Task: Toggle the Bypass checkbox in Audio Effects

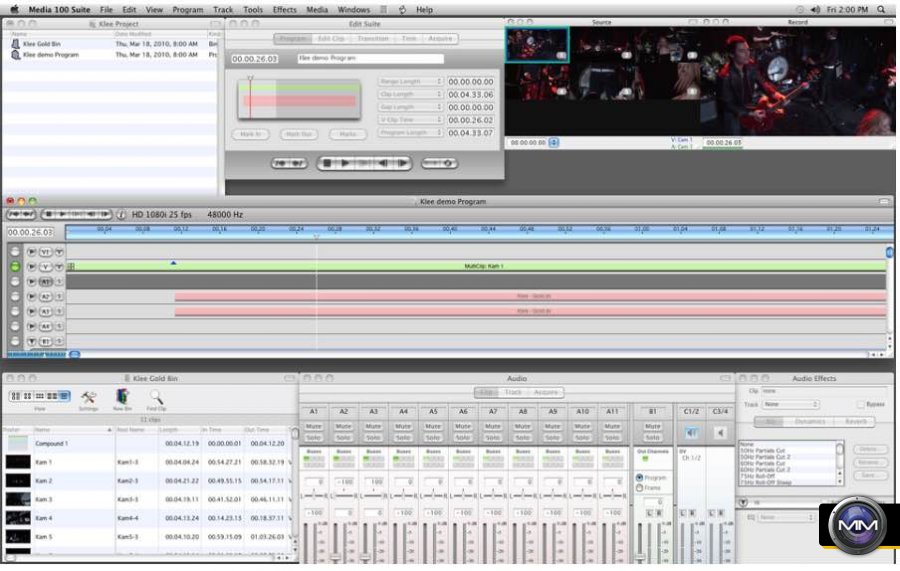Action: point(860,405)
